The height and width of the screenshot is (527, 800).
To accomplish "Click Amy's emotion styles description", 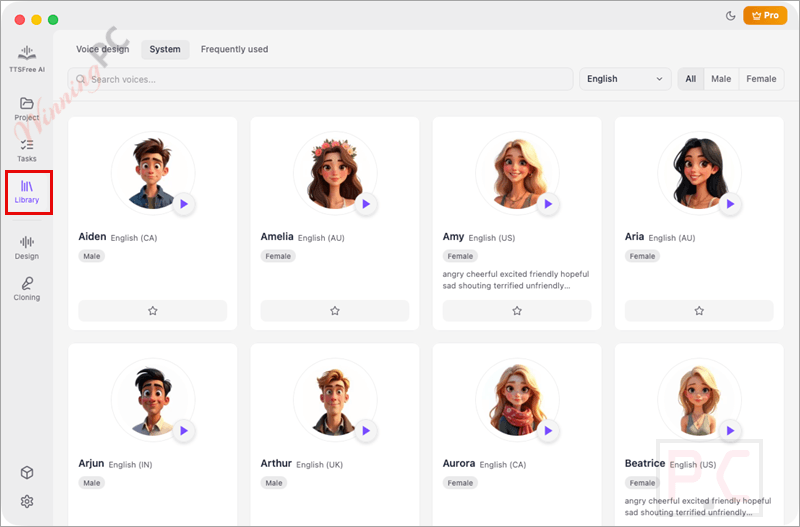I will click(516, 280).
